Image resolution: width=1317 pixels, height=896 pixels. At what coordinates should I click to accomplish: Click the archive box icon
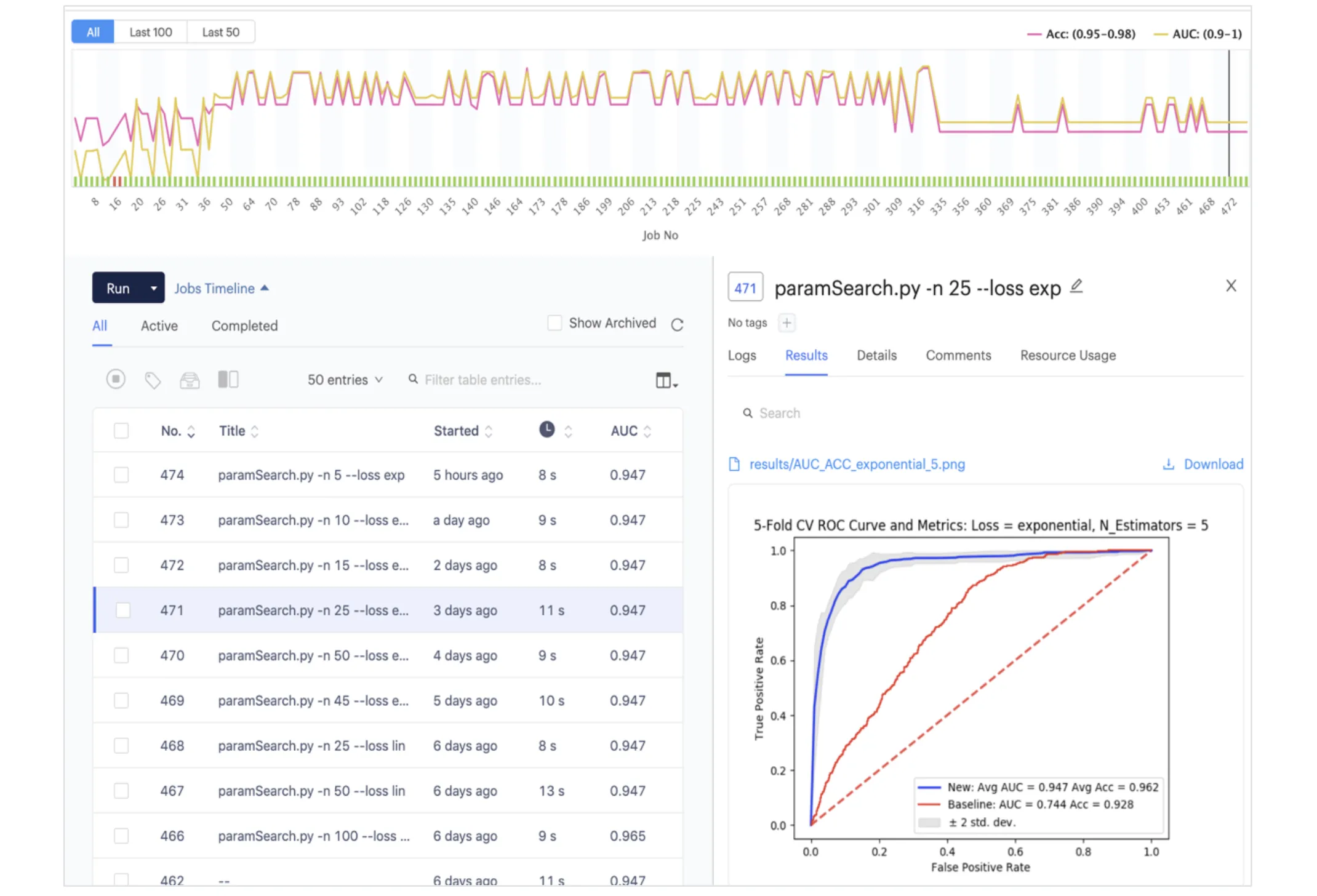click(x=190, y=380)
